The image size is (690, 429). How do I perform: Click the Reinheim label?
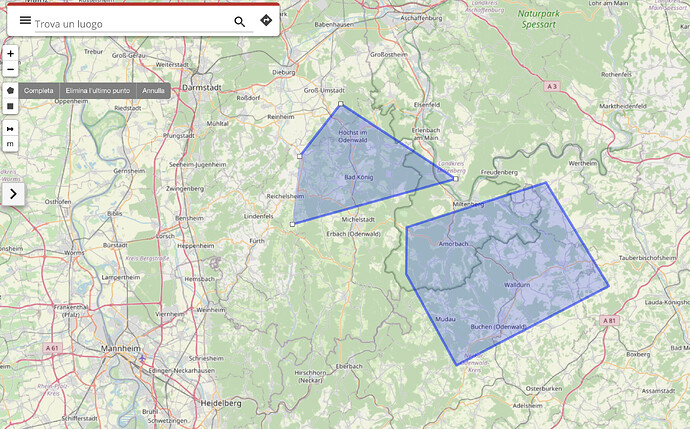click(281, 117)
